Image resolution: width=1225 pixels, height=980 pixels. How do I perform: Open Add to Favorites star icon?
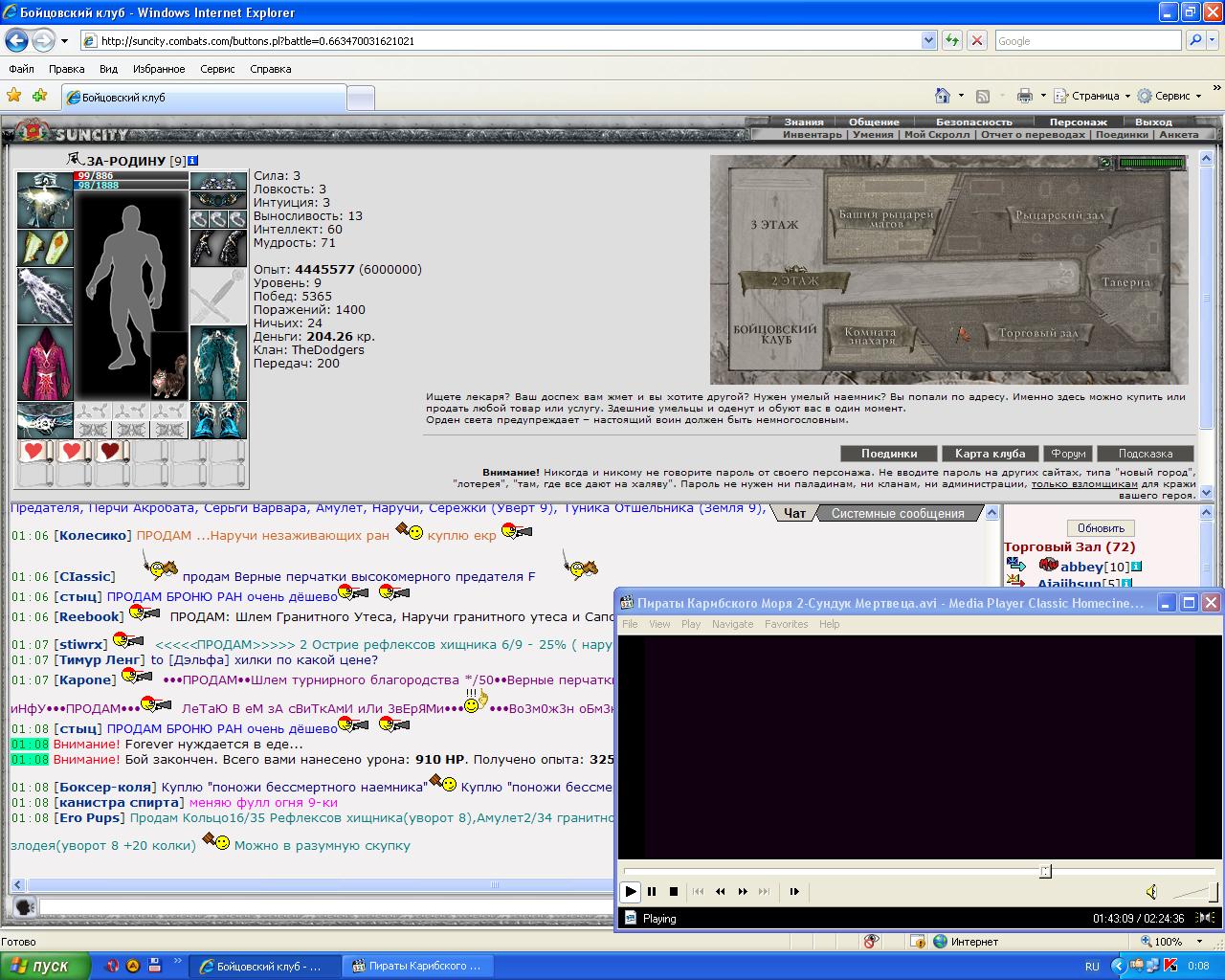(x=39, y=96)
